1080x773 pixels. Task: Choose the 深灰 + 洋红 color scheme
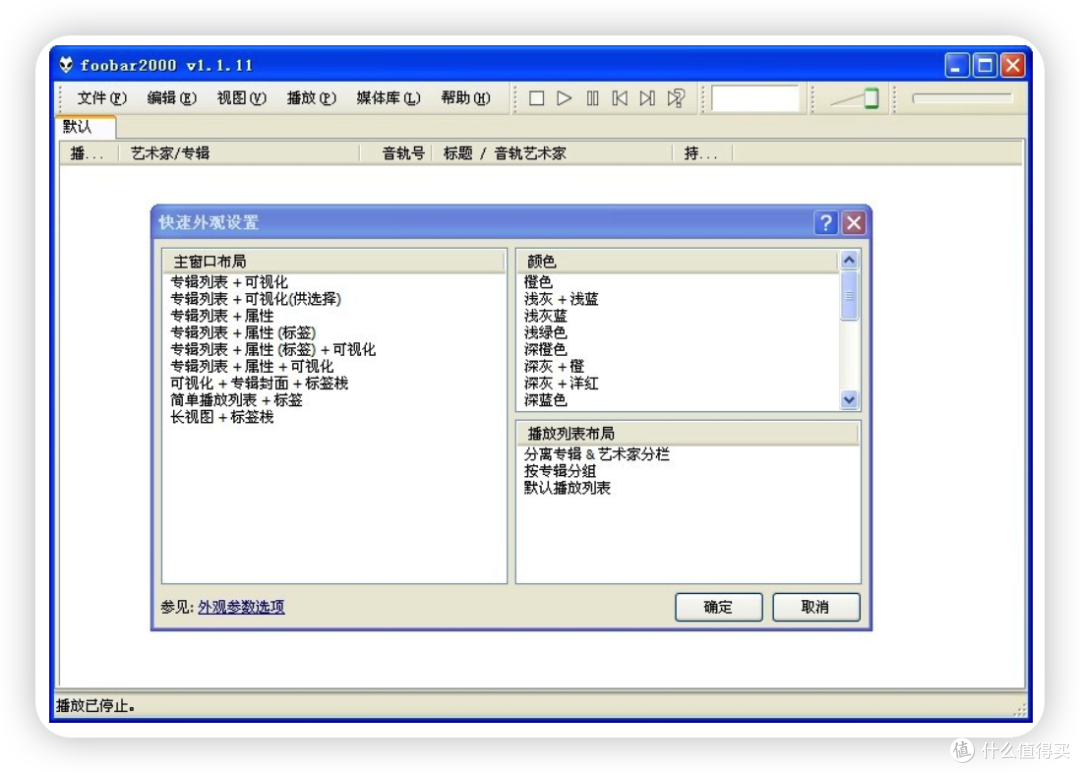561,383
